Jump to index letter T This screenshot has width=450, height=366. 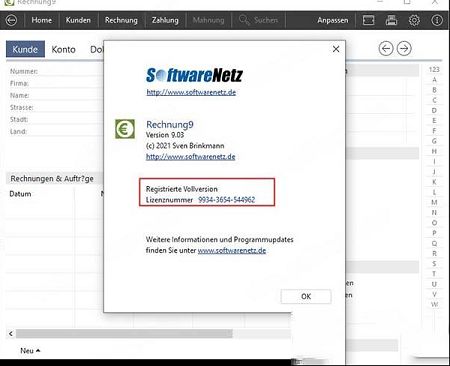coord(434,274)
